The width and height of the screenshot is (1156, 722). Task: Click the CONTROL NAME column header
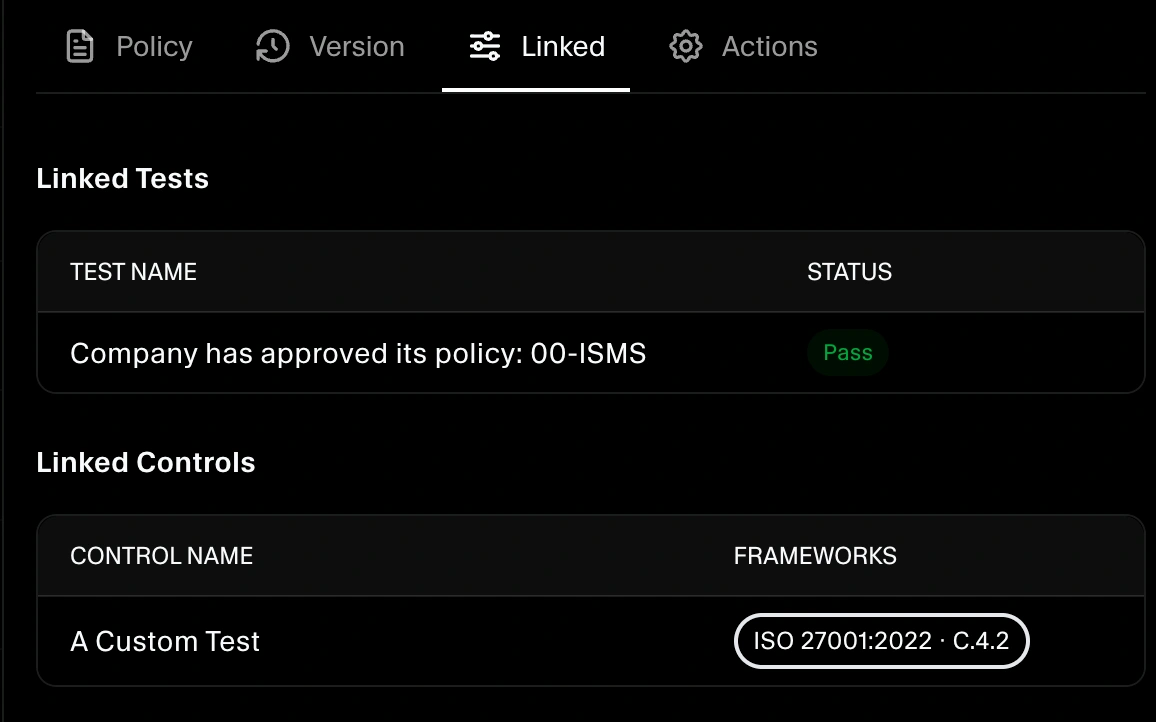pos(161,555)
